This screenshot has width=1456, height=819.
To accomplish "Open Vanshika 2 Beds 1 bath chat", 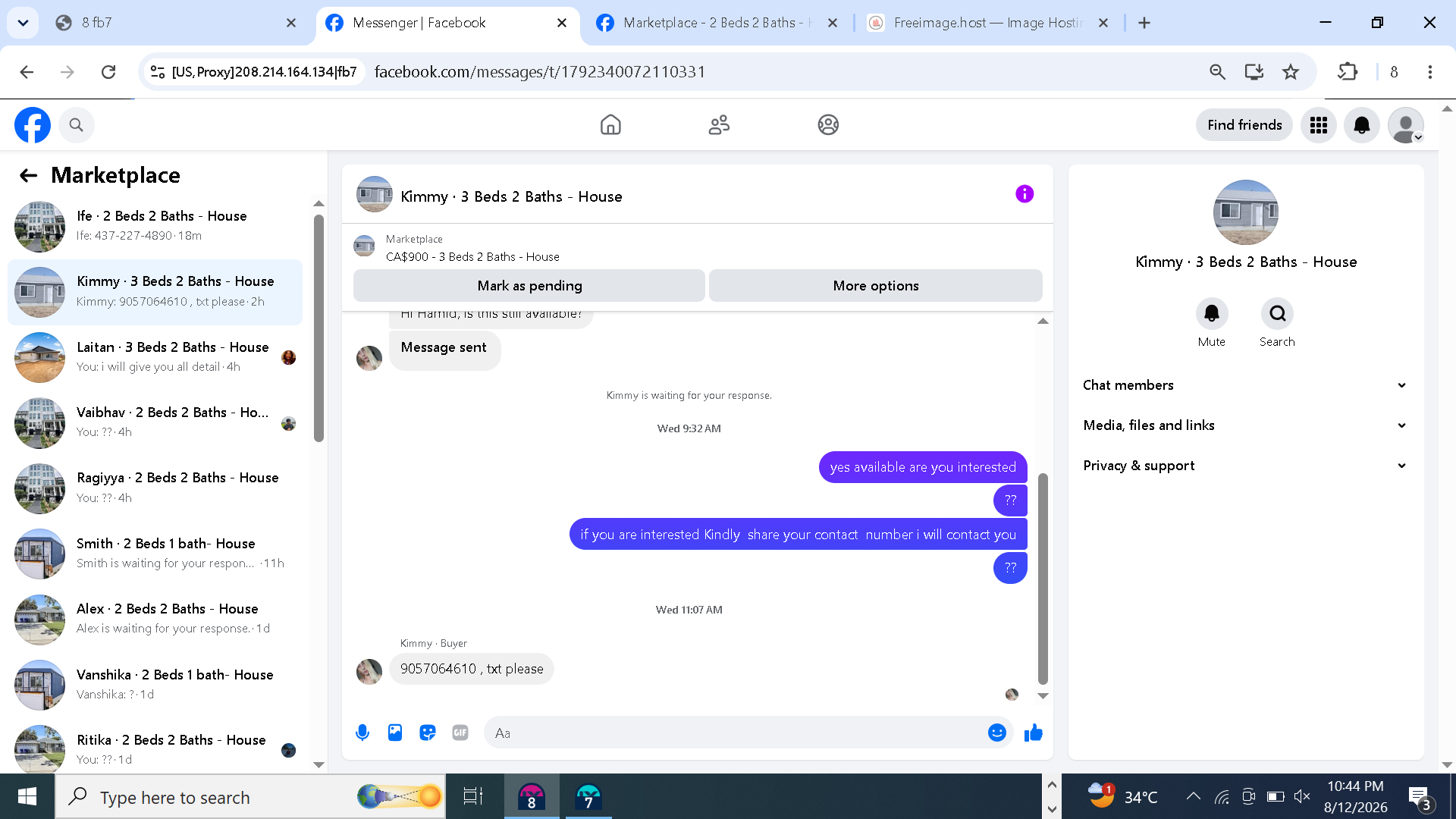I will coord(155,686).
